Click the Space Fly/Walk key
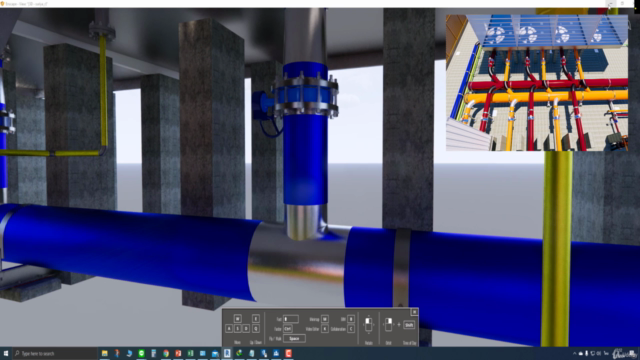 (294, 338)
